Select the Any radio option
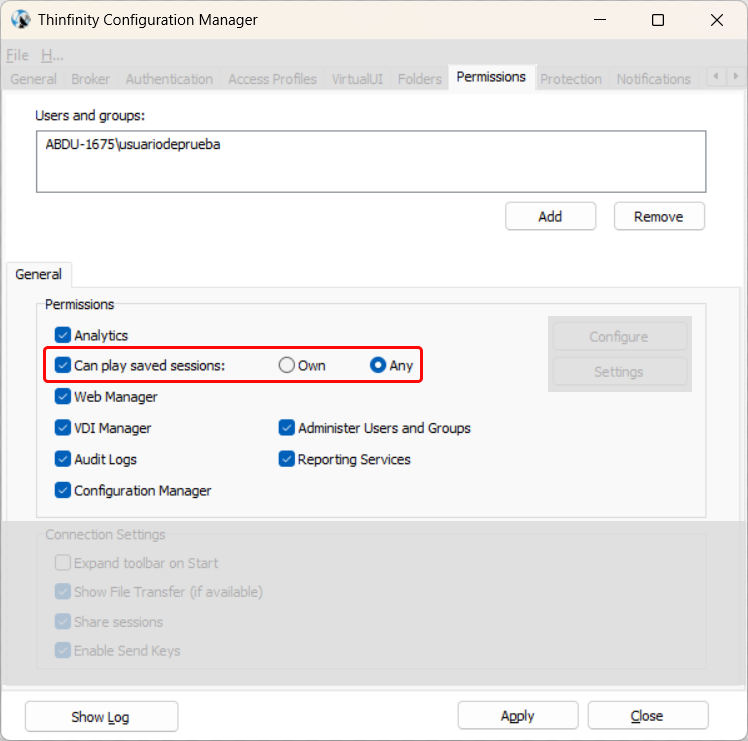This screenshot has height=741, width=748. (378, 365)
